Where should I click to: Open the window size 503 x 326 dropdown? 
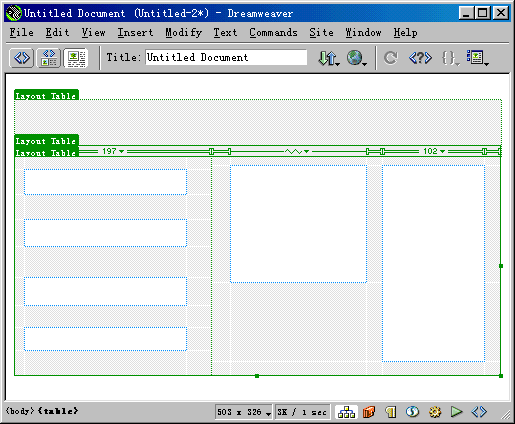pos(244,412)
